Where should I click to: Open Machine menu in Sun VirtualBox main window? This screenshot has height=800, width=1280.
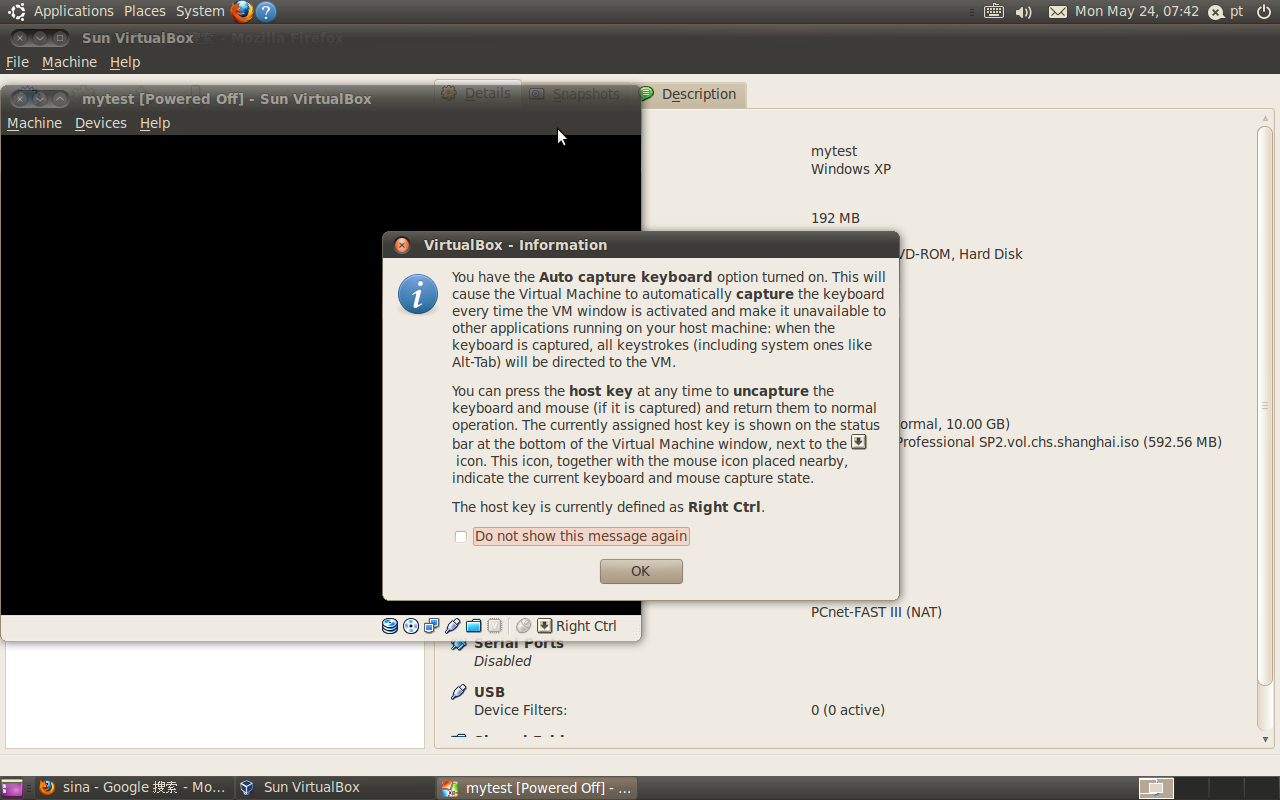(x=69, y=62)
